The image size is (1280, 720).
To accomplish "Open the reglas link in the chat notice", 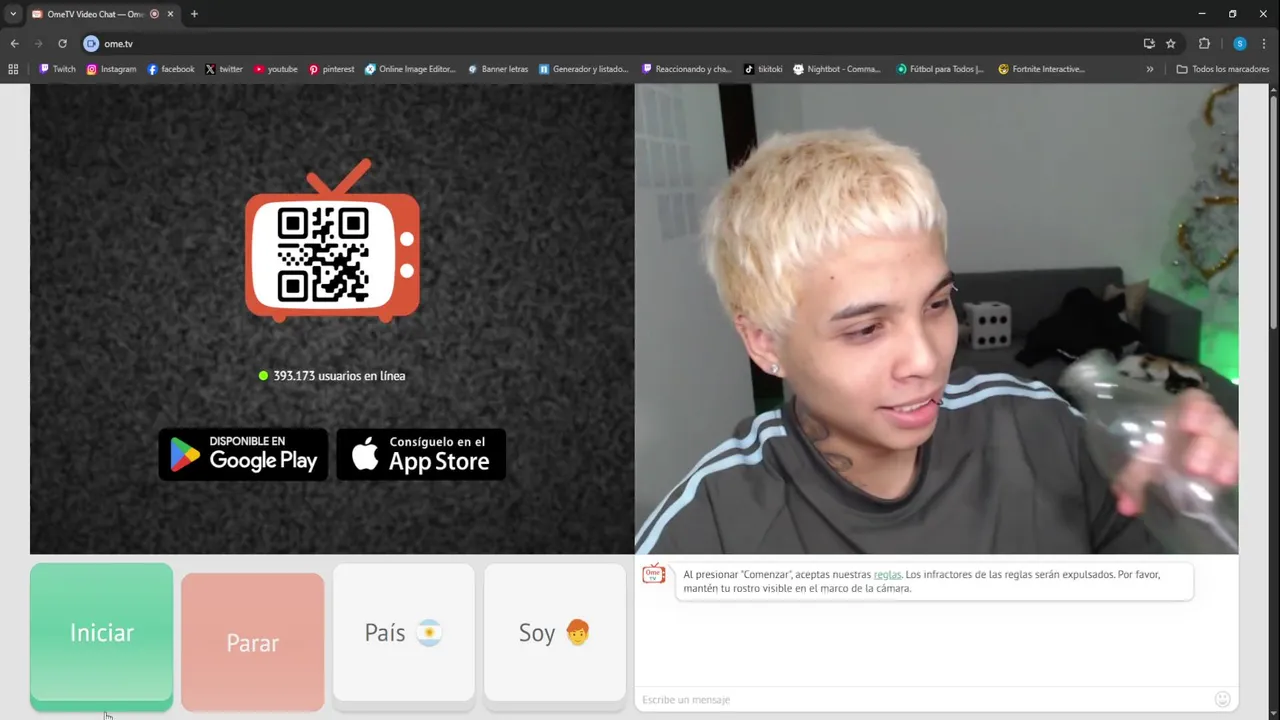I will (x=887, y=574).
